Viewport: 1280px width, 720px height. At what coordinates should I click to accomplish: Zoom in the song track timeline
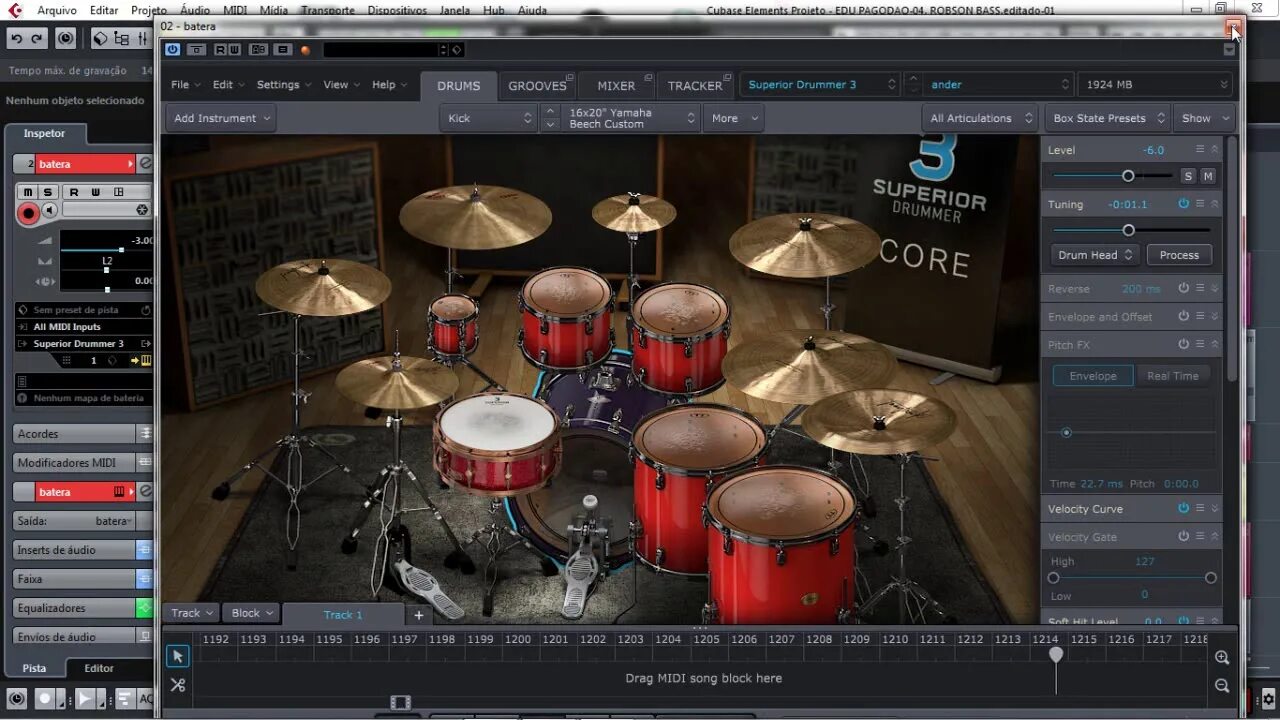point(1222,657)
